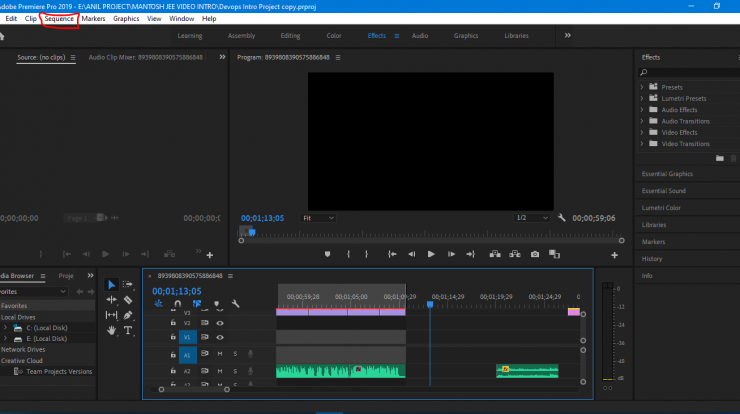Open the Markers menu
Image resolution: width=740 pixels, height=414 pixels.
[x=93, y=19]
